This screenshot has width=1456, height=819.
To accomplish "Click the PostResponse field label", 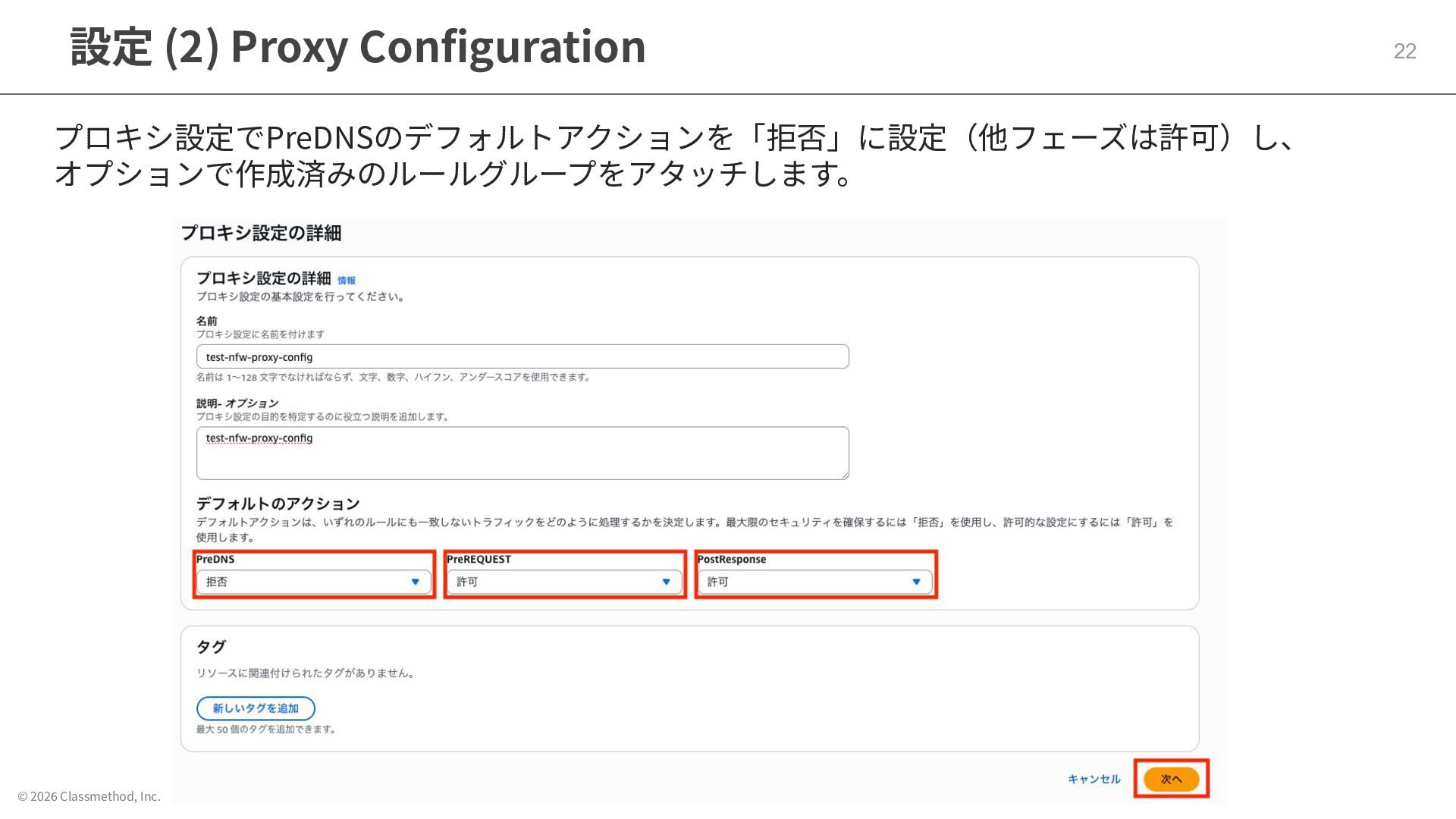I will [x=731, y=560].
